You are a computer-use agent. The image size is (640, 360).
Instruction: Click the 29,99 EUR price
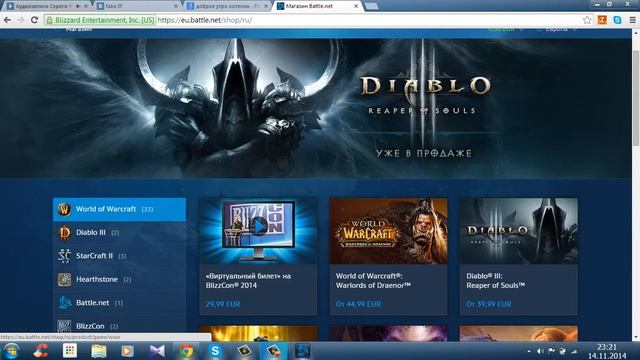tap(223, 304)
